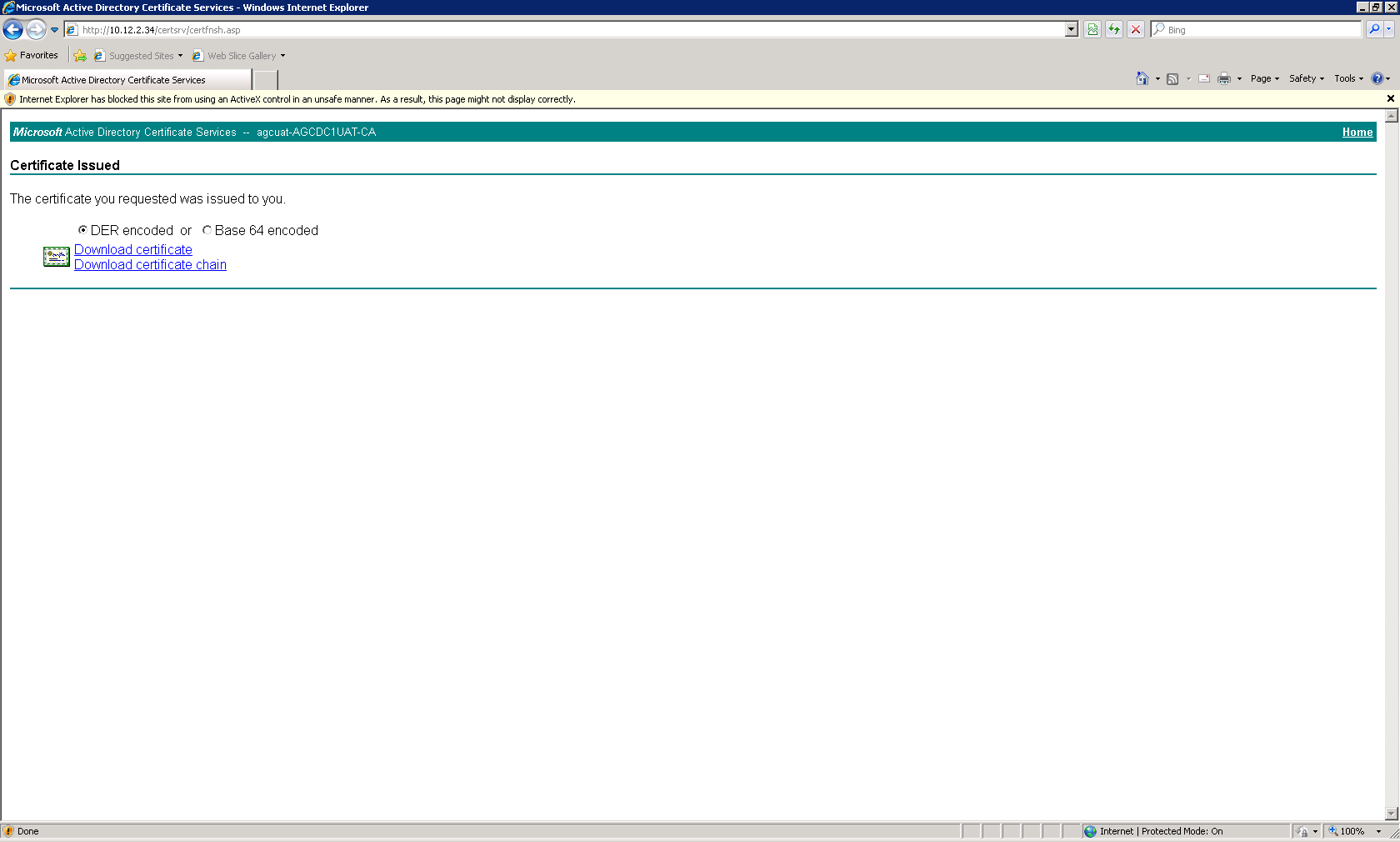Toggle Compatibility View icon
The height and width of the screenshot is (842, 1400).
[x=1092, y=29]
